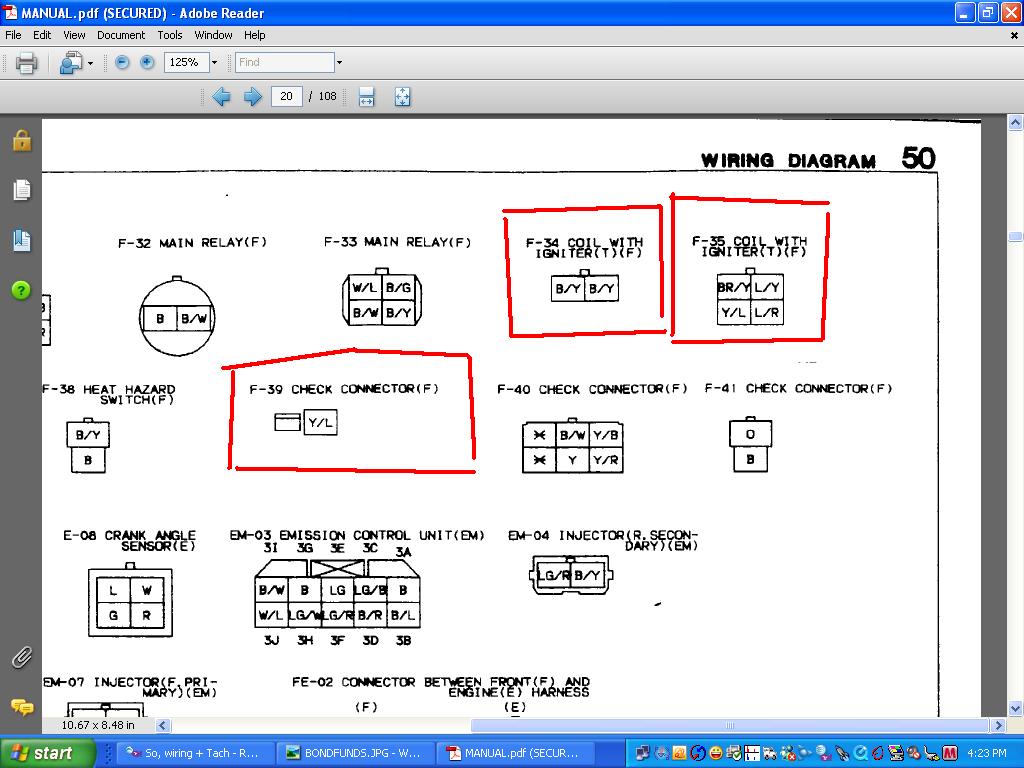The image size is (1024, 768).
Task: Open the Pages panel in sidebar
Action: click(21, 190)
